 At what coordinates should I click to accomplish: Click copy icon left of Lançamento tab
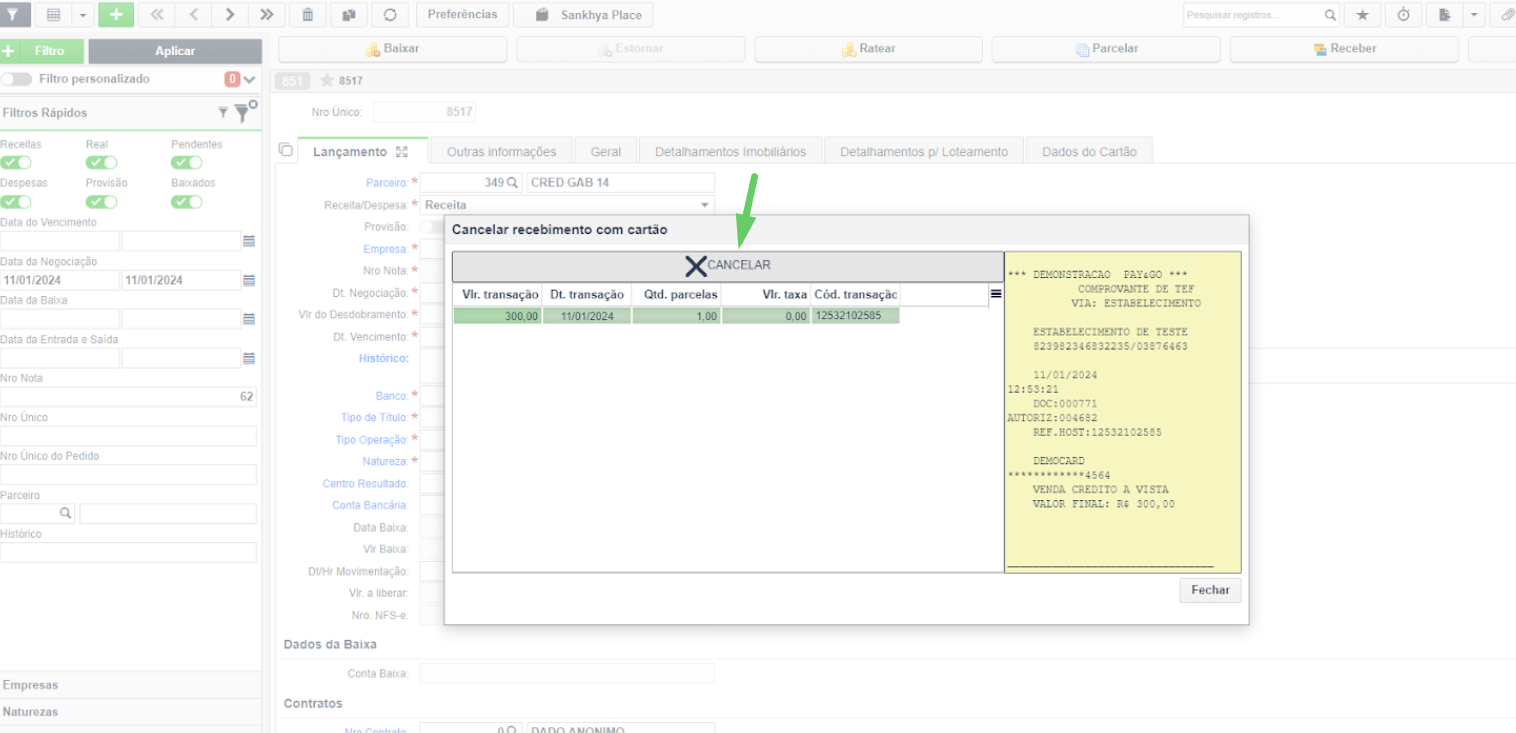[286, 150]
